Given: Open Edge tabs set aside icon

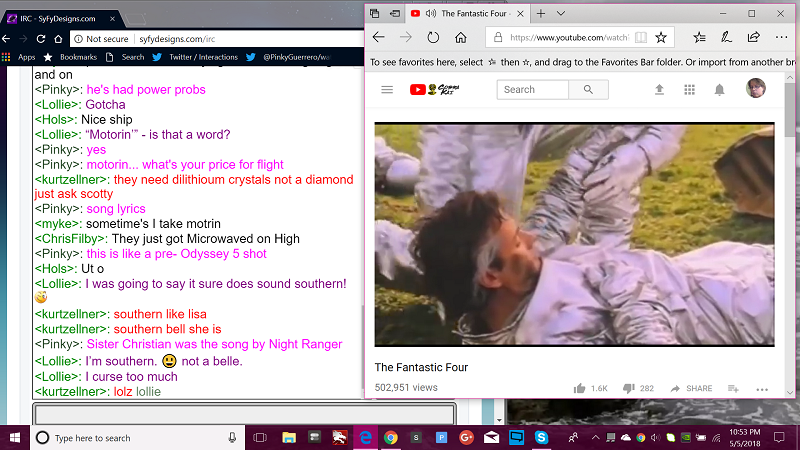Looking at the screenshot, I should (x=374, y=14).
